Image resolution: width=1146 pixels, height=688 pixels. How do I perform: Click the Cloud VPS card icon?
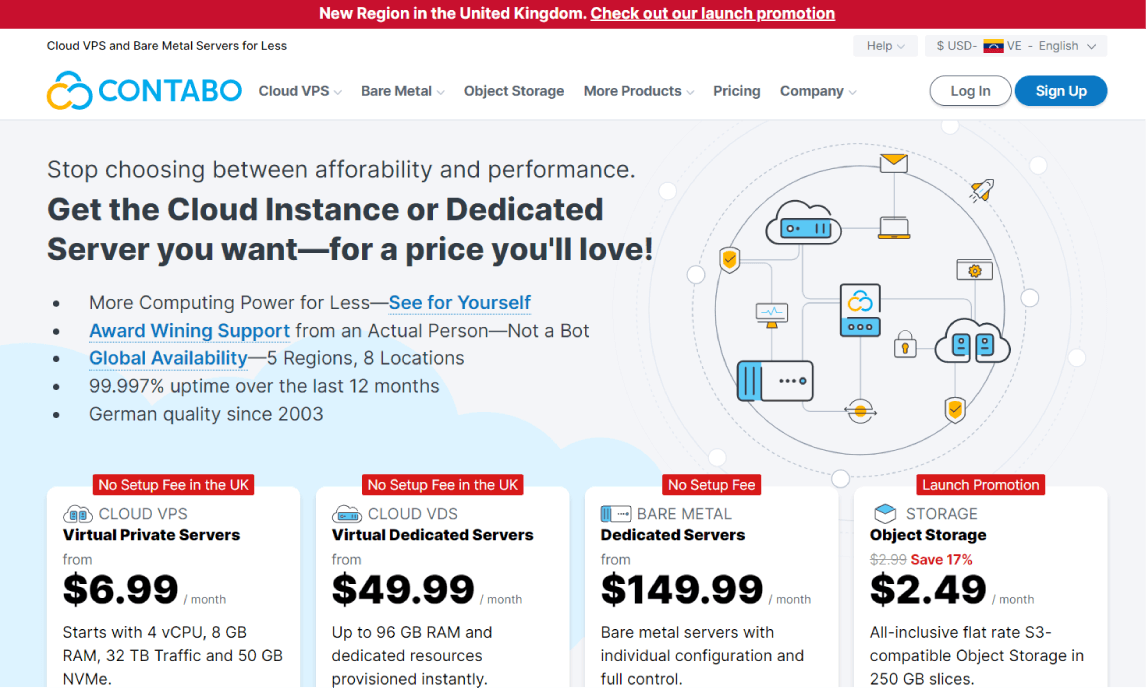tap(78, 514)
